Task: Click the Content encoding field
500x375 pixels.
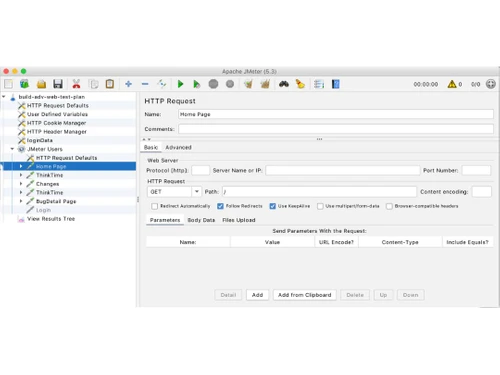Action: click(482, 192)
